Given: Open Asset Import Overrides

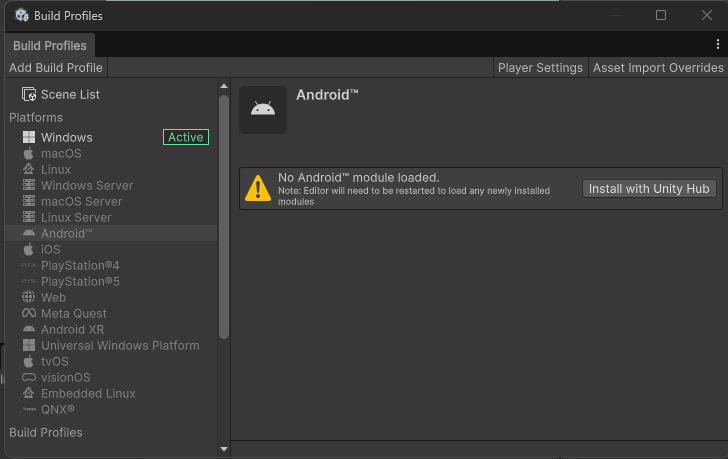Looking at the screenshot, I should [x=658, y=68].
